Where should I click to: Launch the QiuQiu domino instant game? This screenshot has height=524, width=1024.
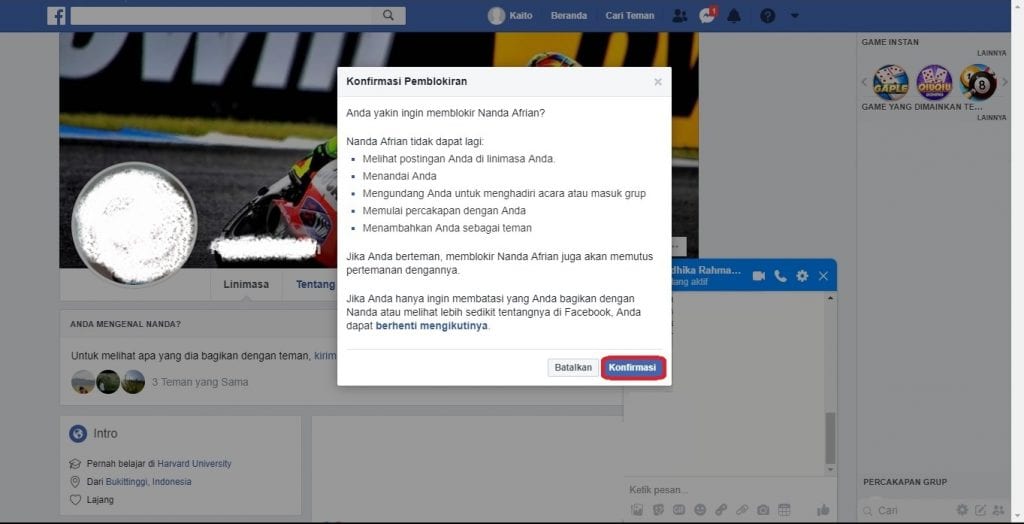pos(934,82)
